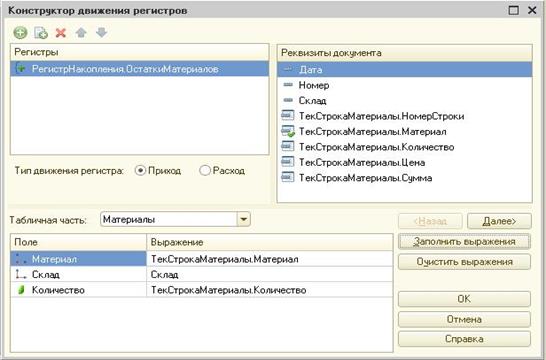Click the attribute icon next to Дата
Screen dimensions: 546x360
coord(288,69)
